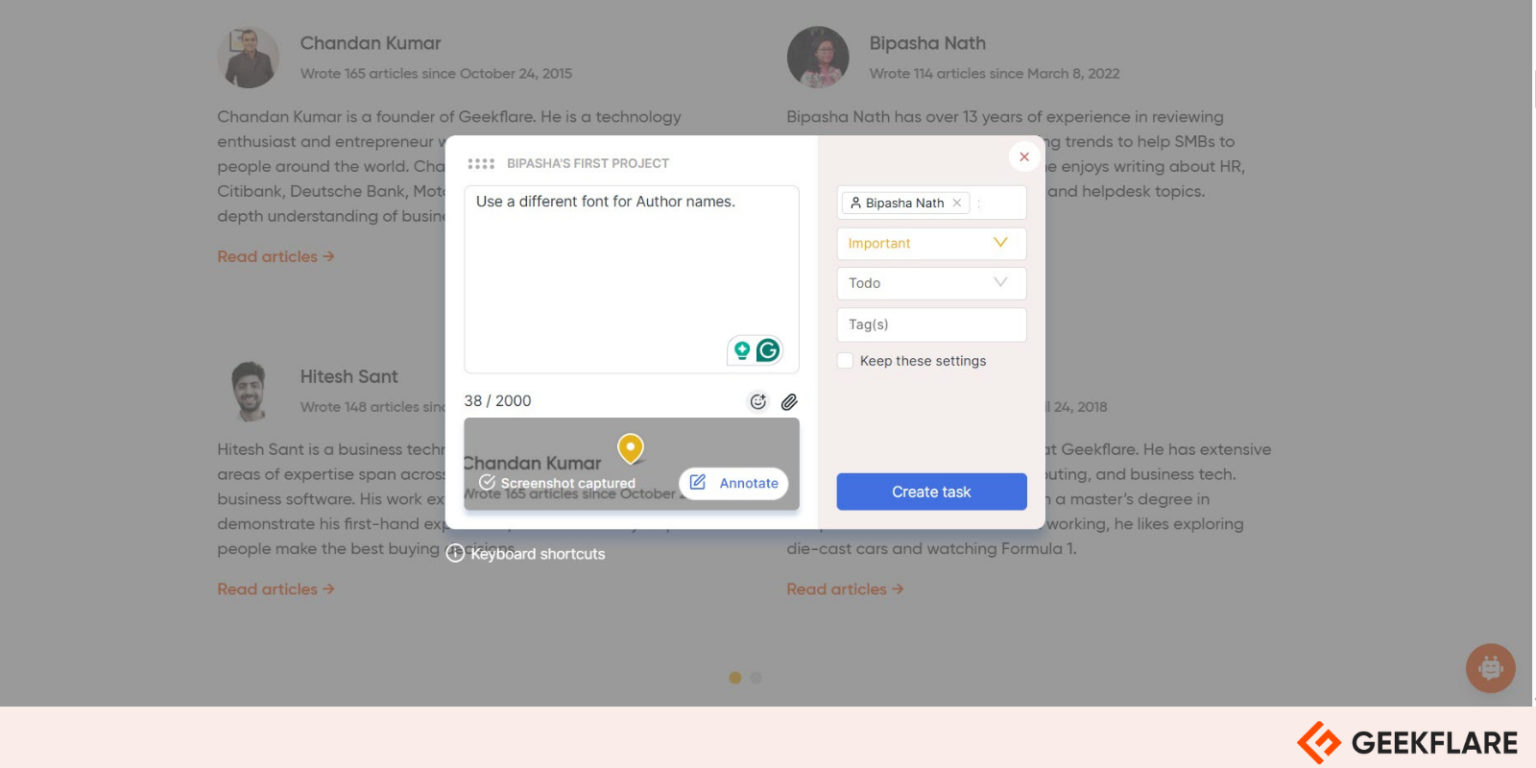This screenshot has height=768, width=1536.
Task: Open the emoji picker
Action: pos(758,401)
